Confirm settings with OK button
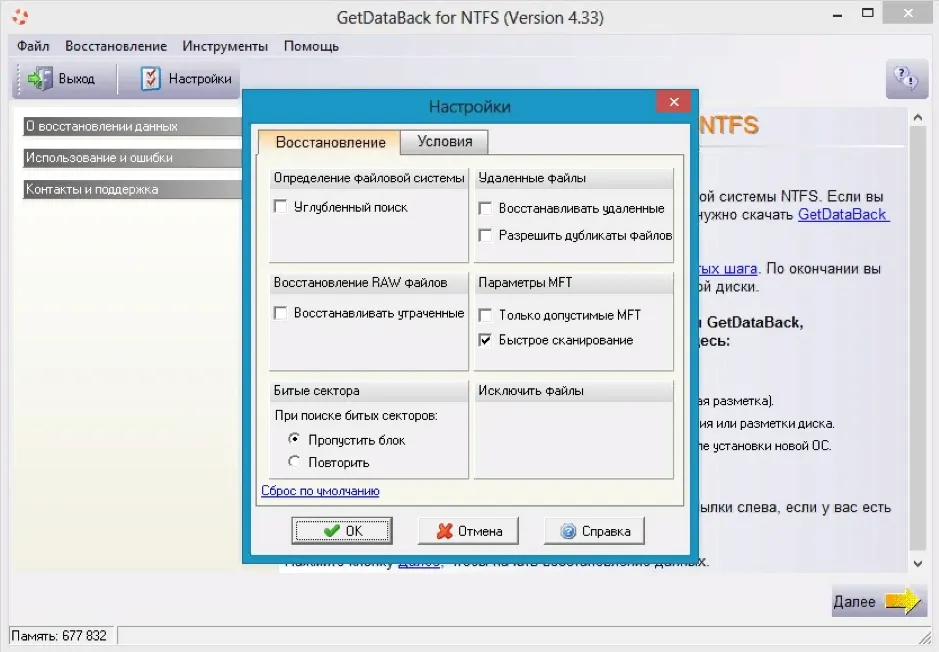This screenshot has height=652, width=939. coord(342,531)
